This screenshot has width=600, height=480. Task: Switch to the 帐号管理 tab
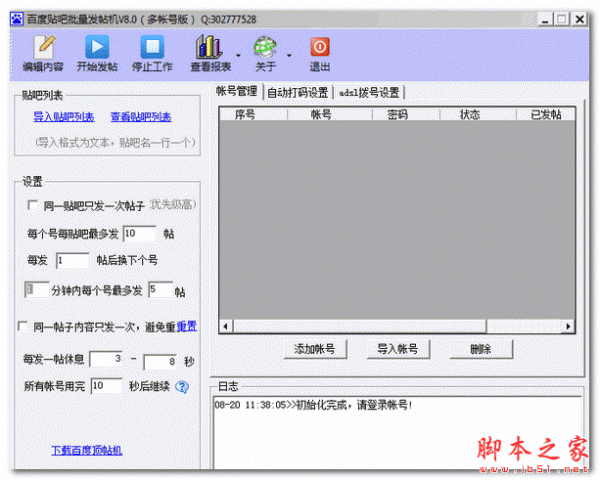point(237,91)
